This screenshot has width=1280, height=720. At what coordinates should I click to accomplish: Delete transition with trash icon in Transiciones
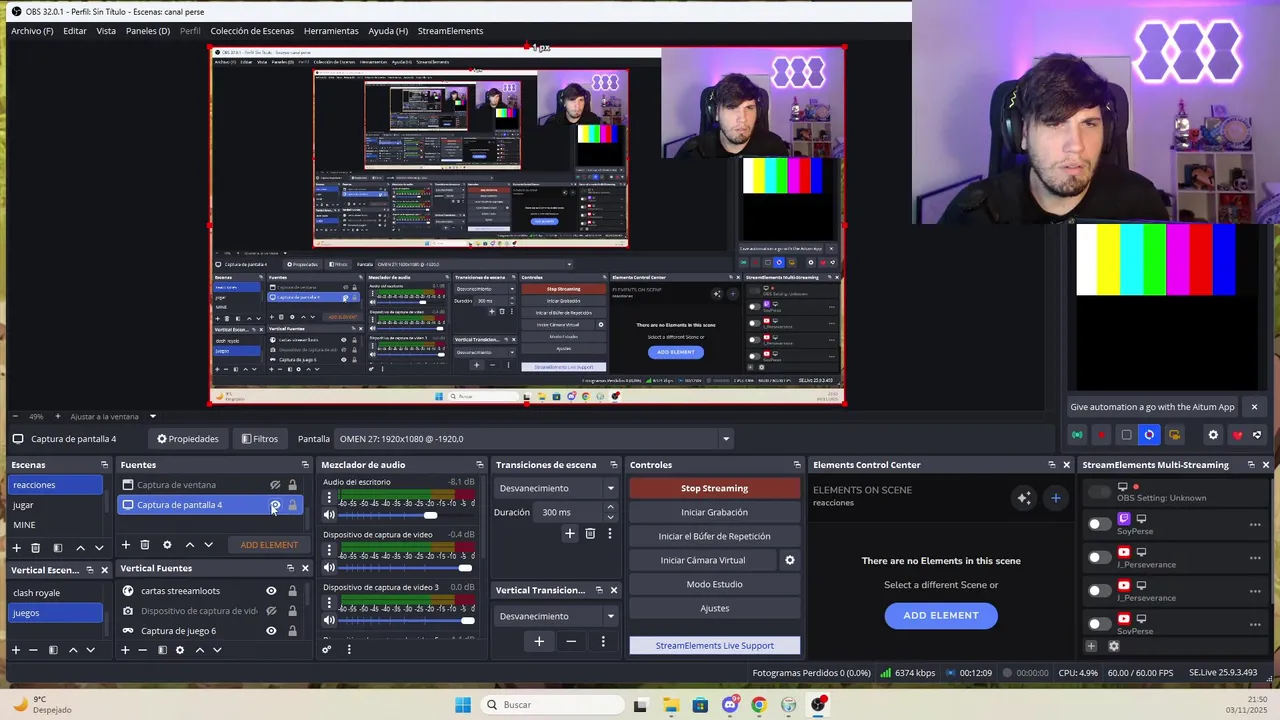[590, 534]
